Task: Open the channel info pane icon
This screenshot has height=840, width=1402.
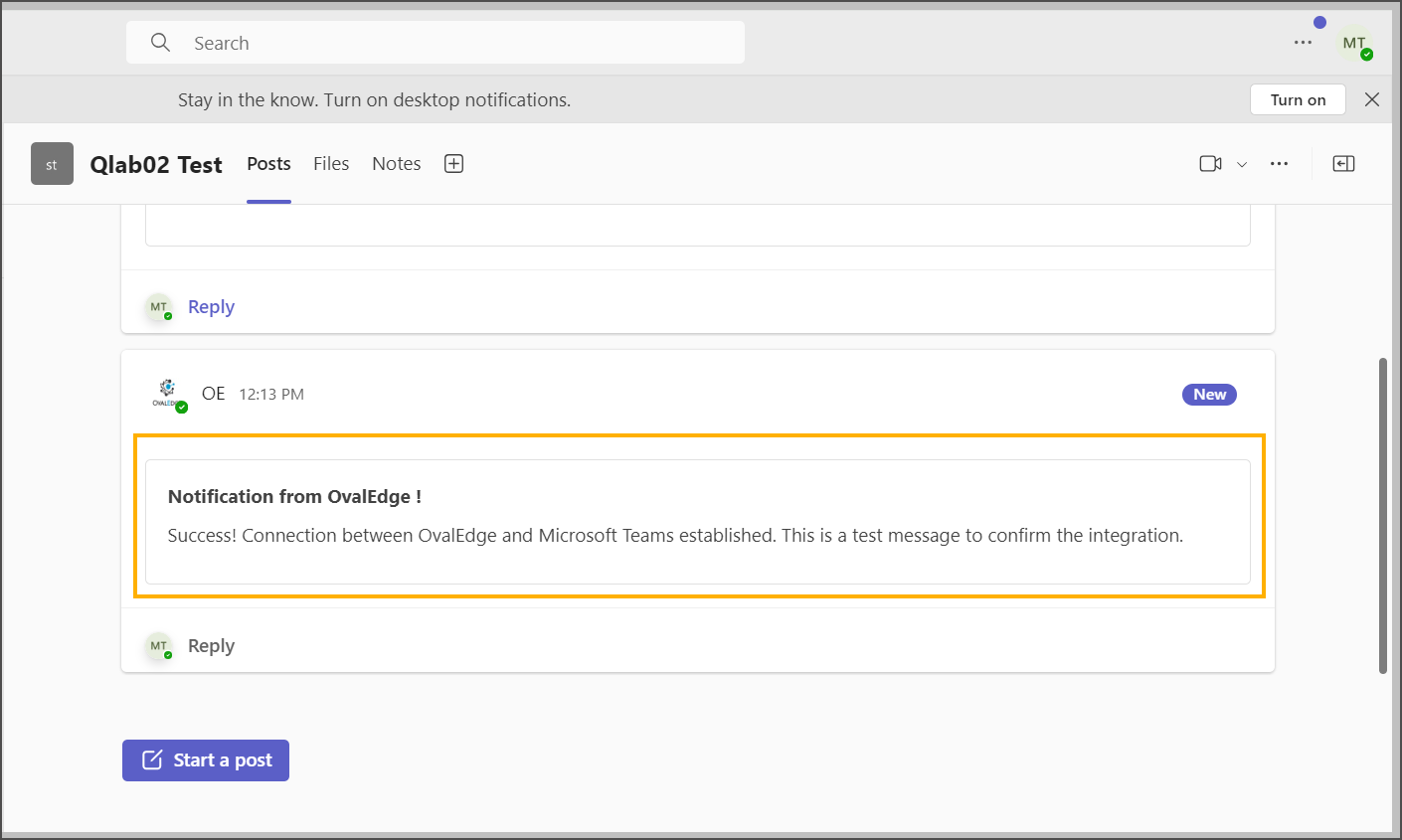Action: (x=1343, y=164)
